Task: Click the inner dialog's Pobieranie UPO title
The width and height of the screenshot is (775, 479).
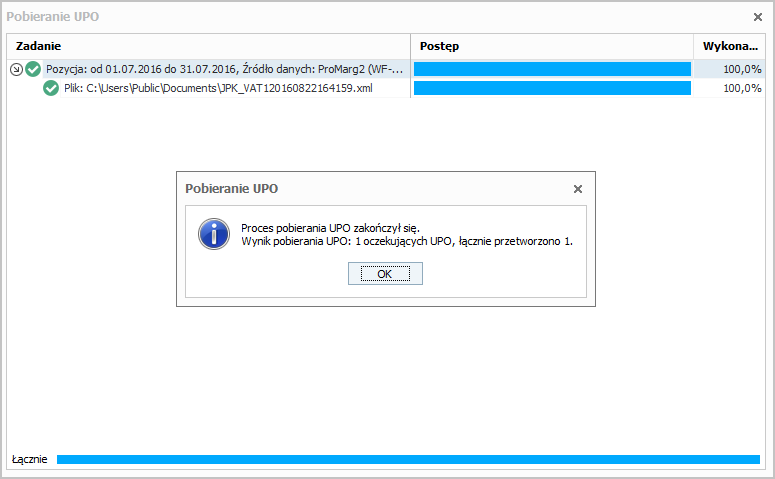Action: click(x=232, y=188)
